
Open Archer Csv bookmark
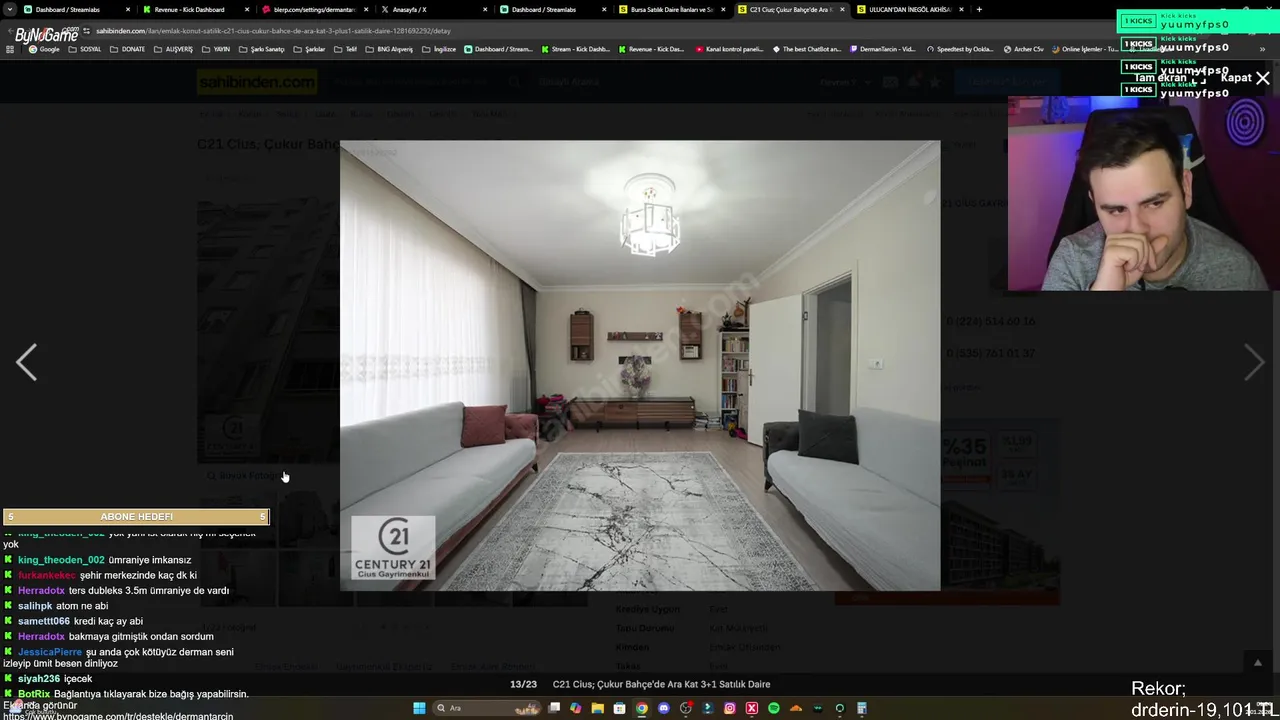(x=1023, y=49)
